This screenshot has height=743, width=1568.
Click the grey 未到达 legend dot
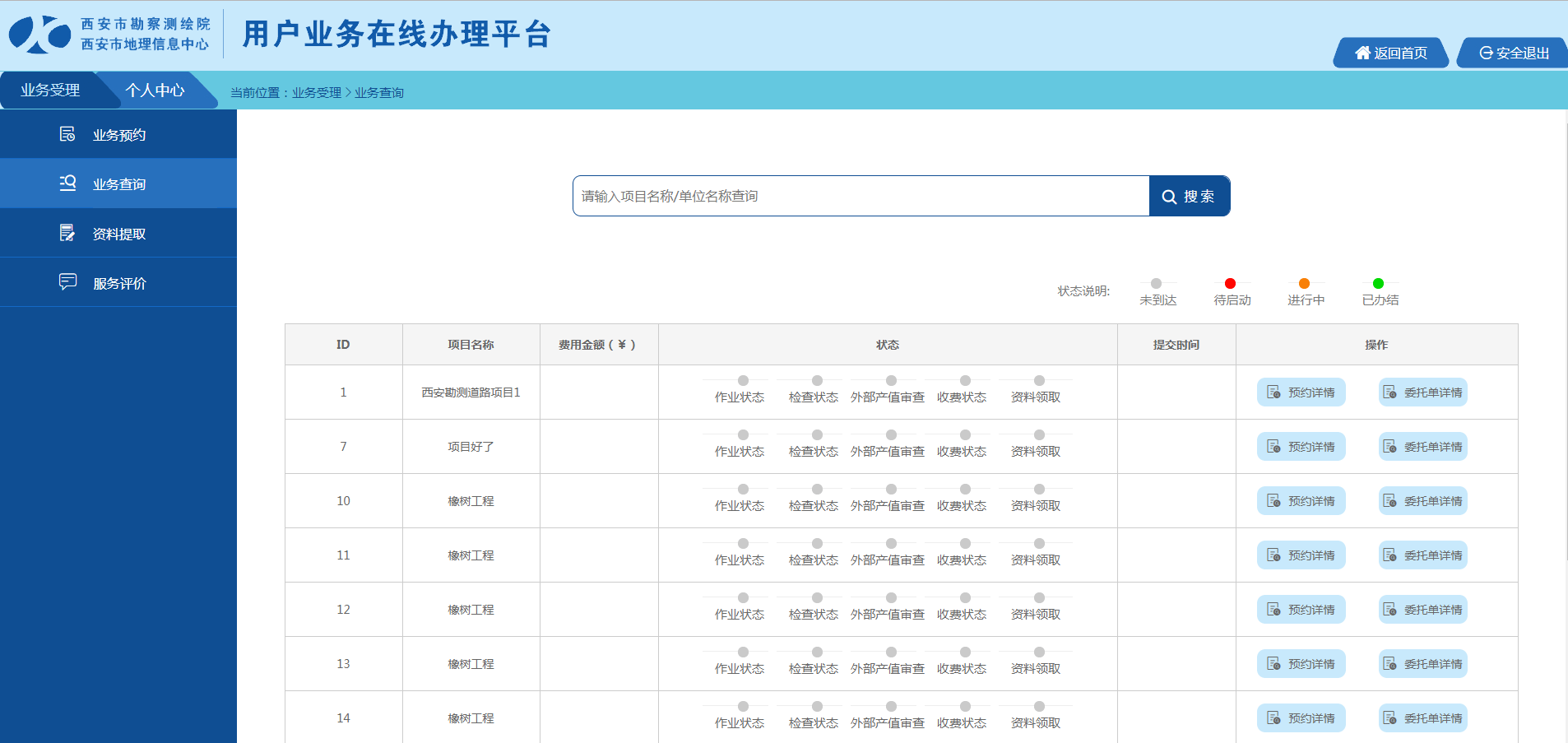click(x=1156, y=283)
